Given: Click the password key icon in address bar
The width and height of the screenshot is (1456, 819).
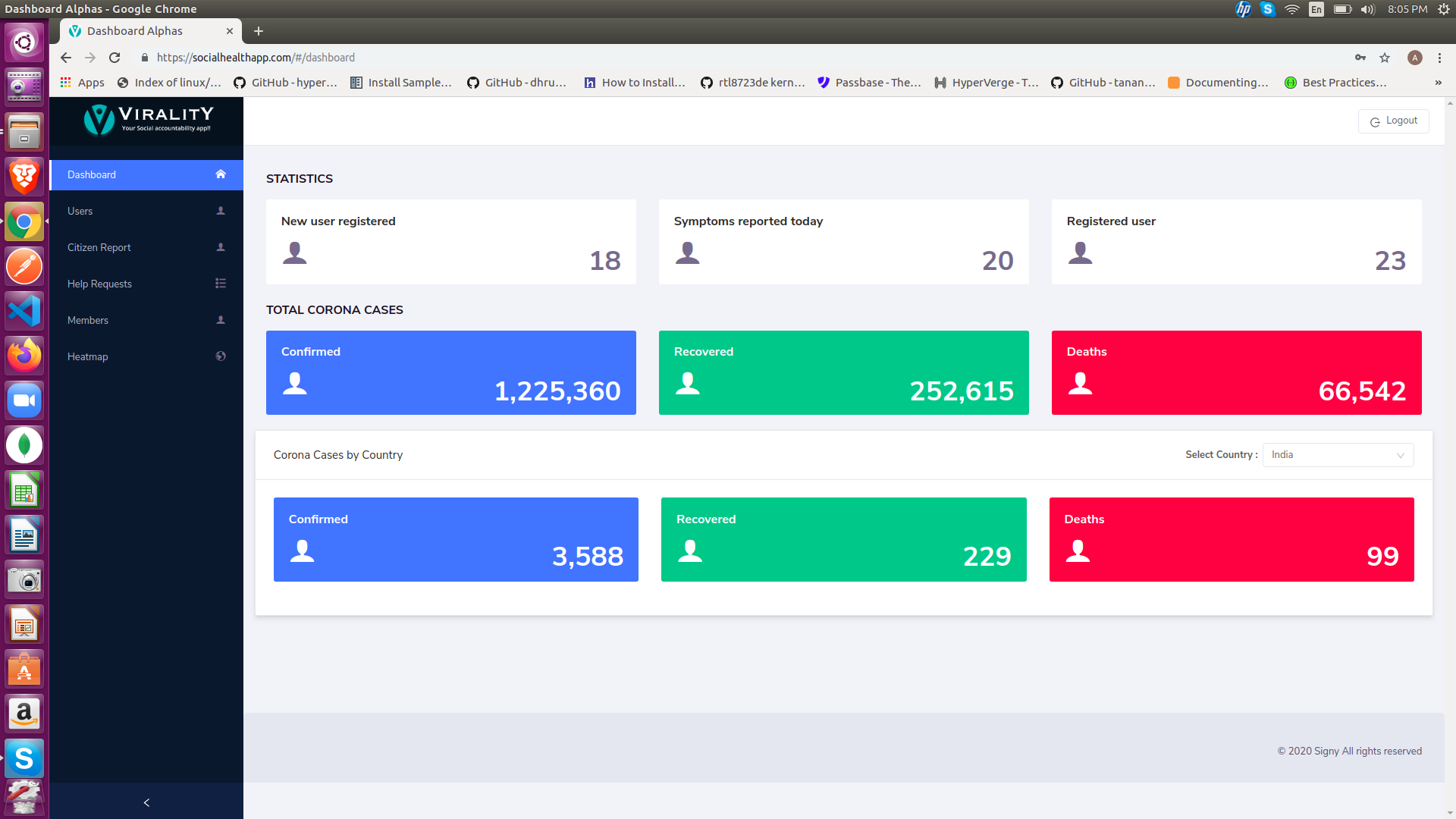Looking at the screenshot, I should (1360, 58).
